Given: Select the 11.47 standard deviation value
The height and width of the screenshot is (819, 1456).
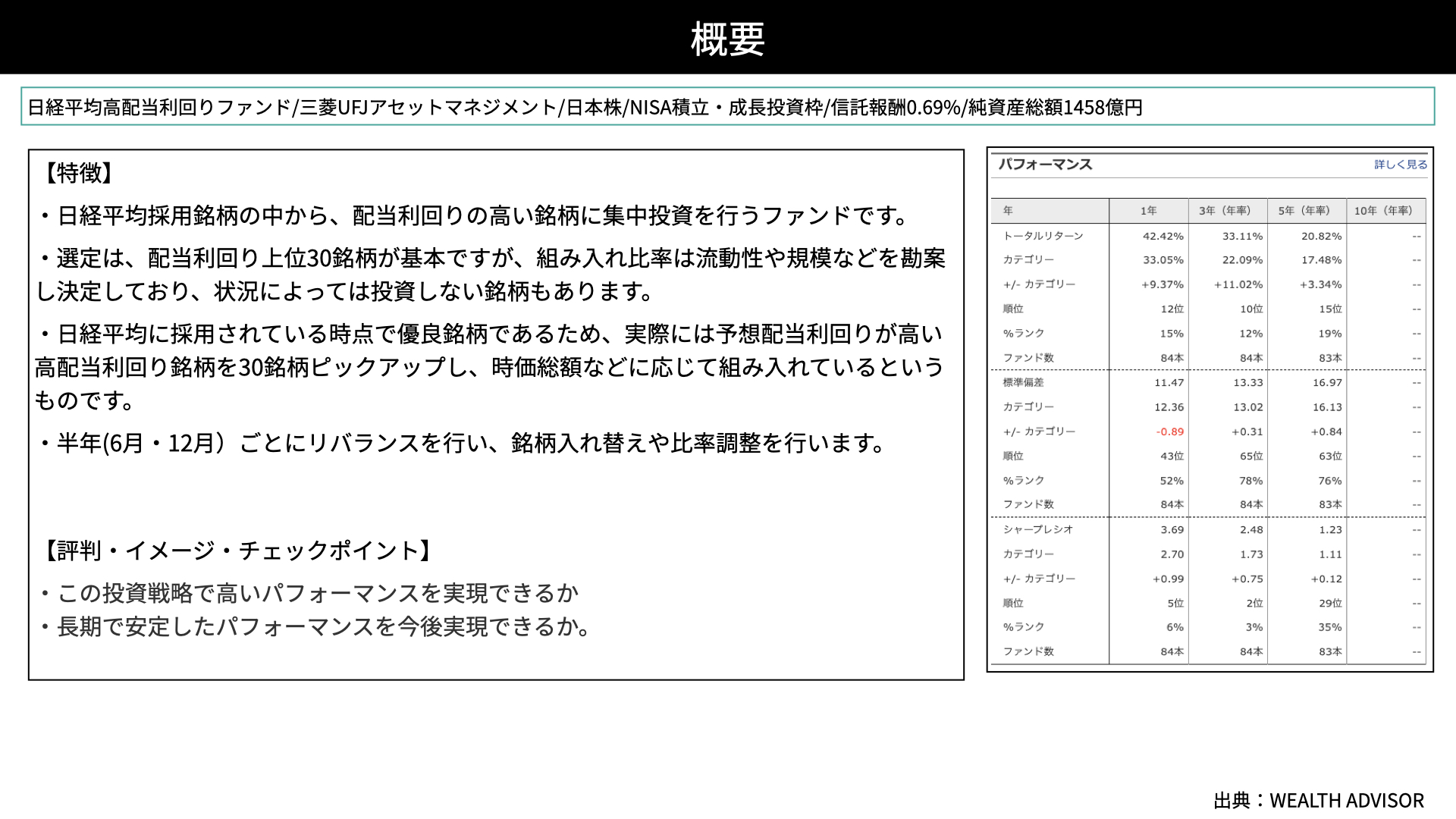Looking at the screenshot, I should coord(1169,383).
